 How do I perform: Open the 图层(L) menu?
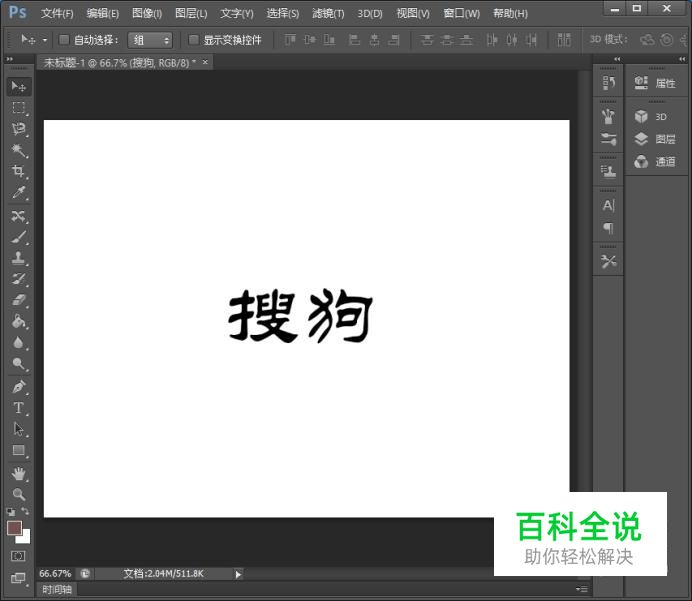191,14
